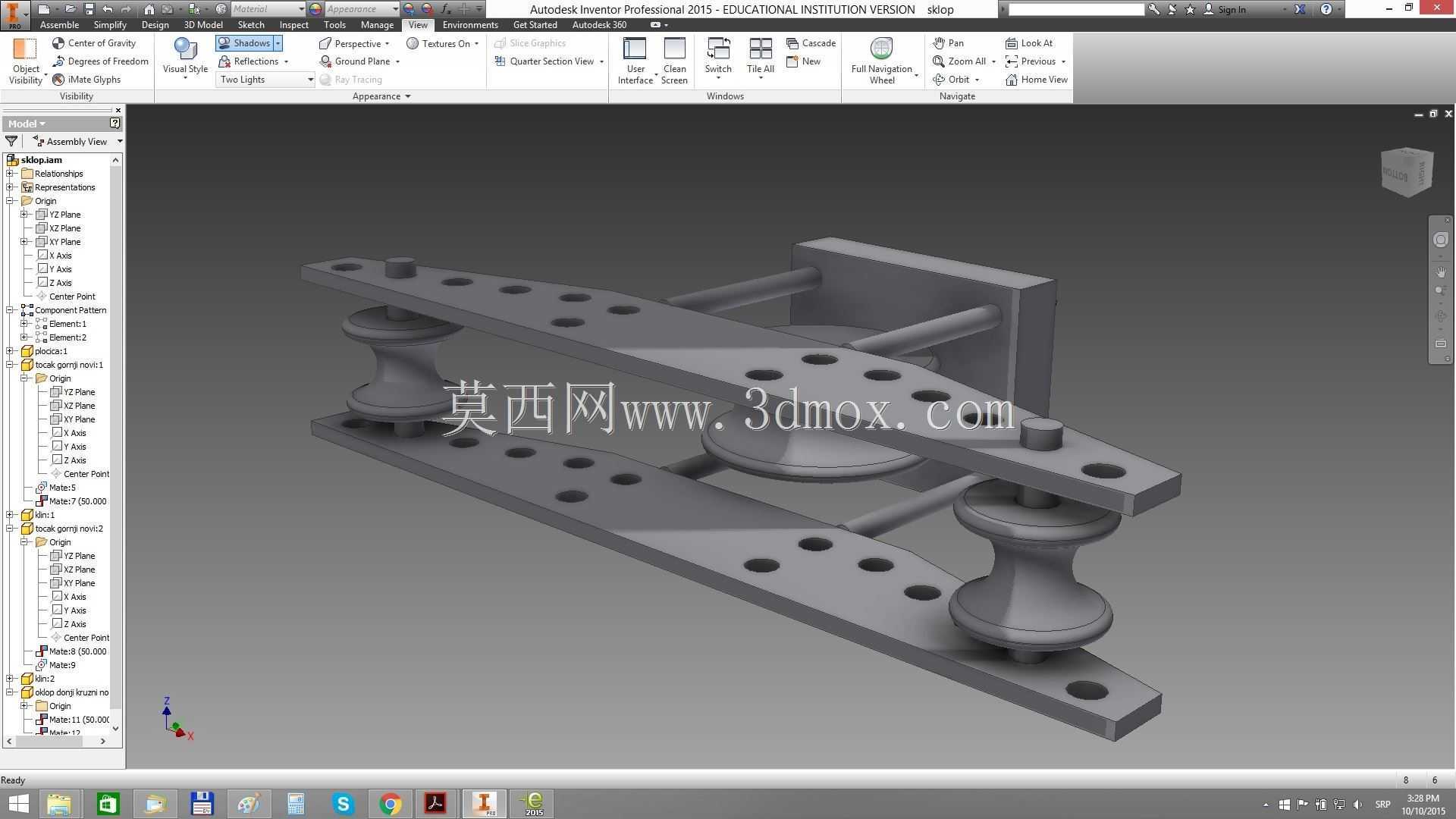Open Textures On dropdown
The height and width of the screenshot is (819, 1456).
pos(443,43)
